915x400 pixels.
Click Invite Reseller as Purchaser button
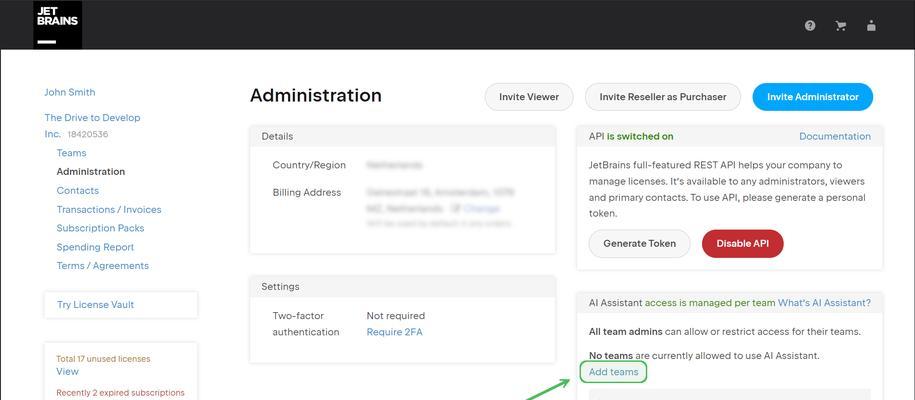coord(663,97)
